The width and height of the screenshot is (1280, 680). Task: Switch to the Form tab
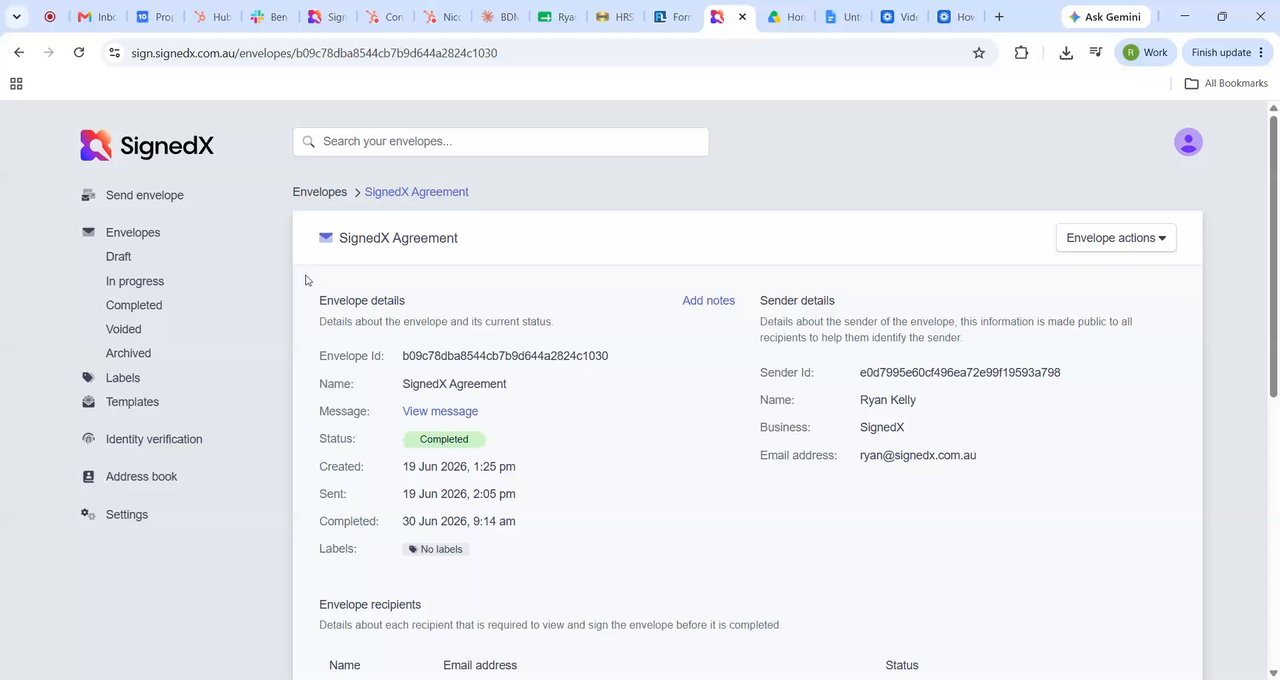click(673, 17)
